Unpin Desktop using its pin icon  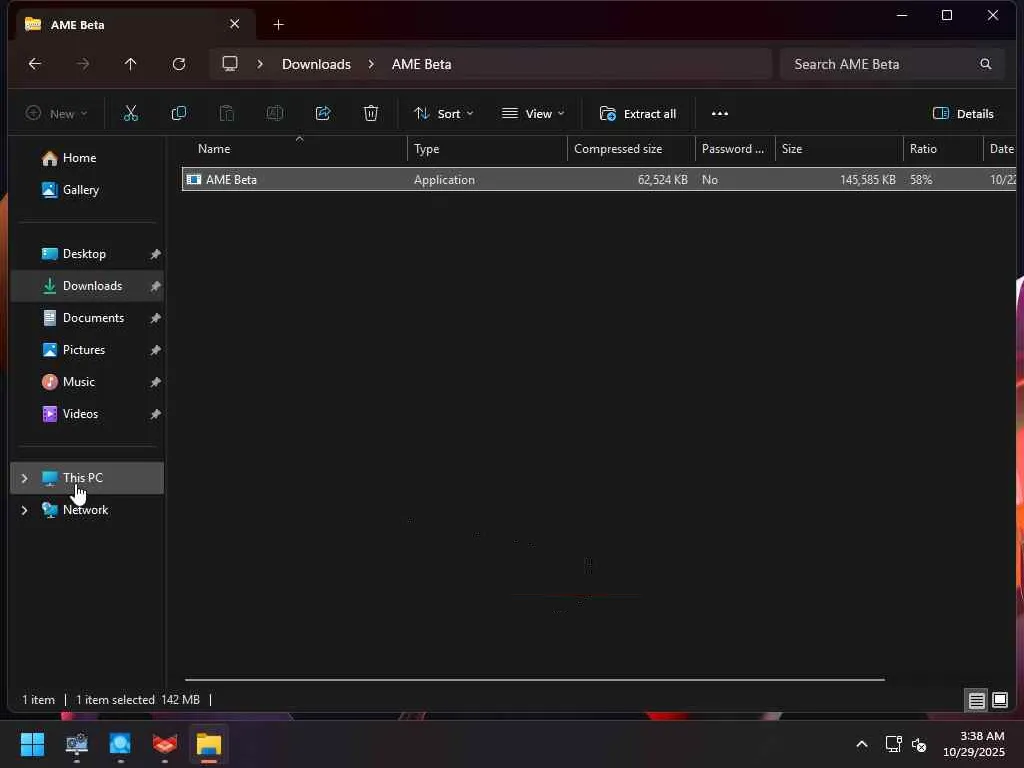[155, 254]
